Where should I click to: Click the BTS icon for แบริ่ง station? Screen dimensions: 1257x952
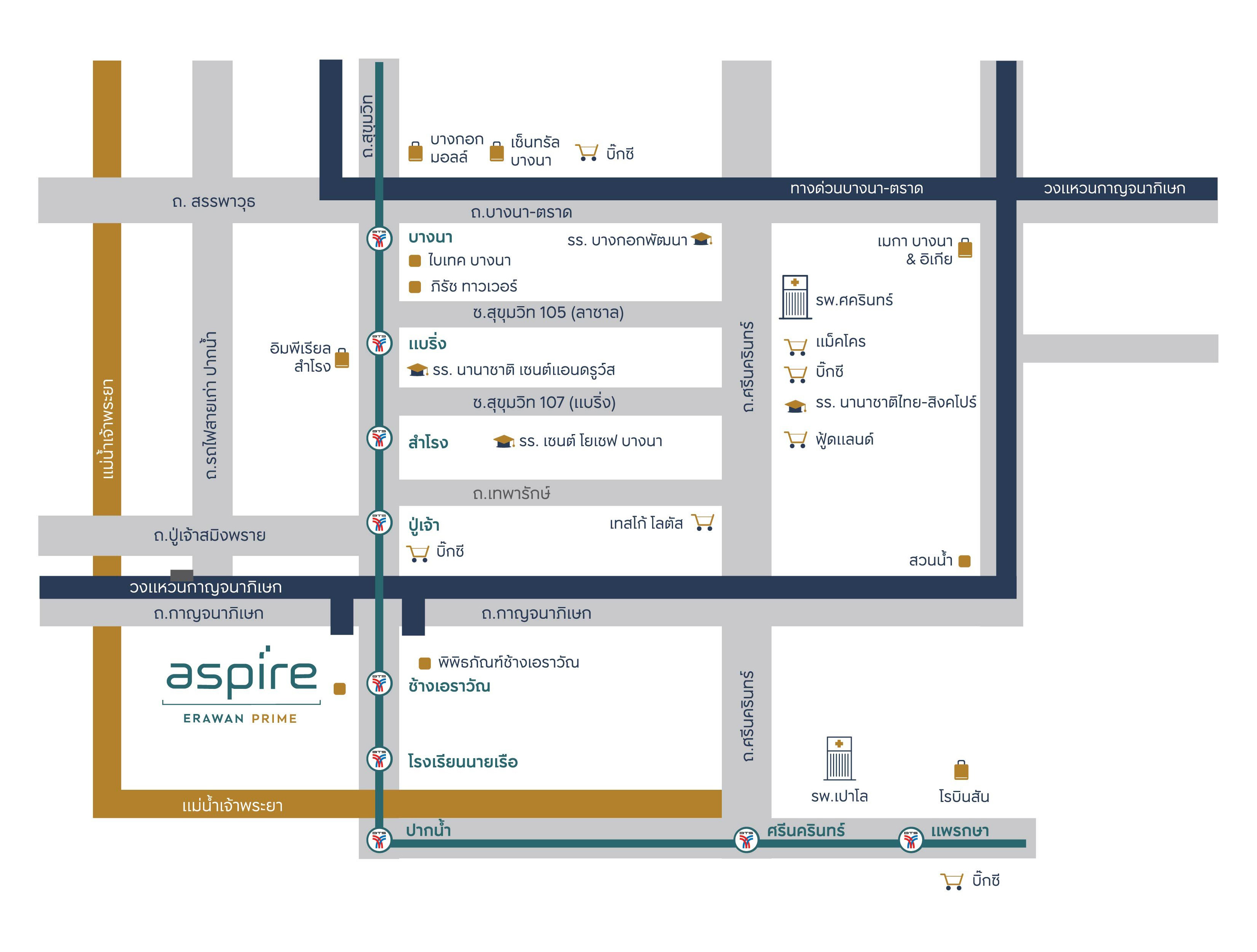pyautogui.click(x=379, y=343)
